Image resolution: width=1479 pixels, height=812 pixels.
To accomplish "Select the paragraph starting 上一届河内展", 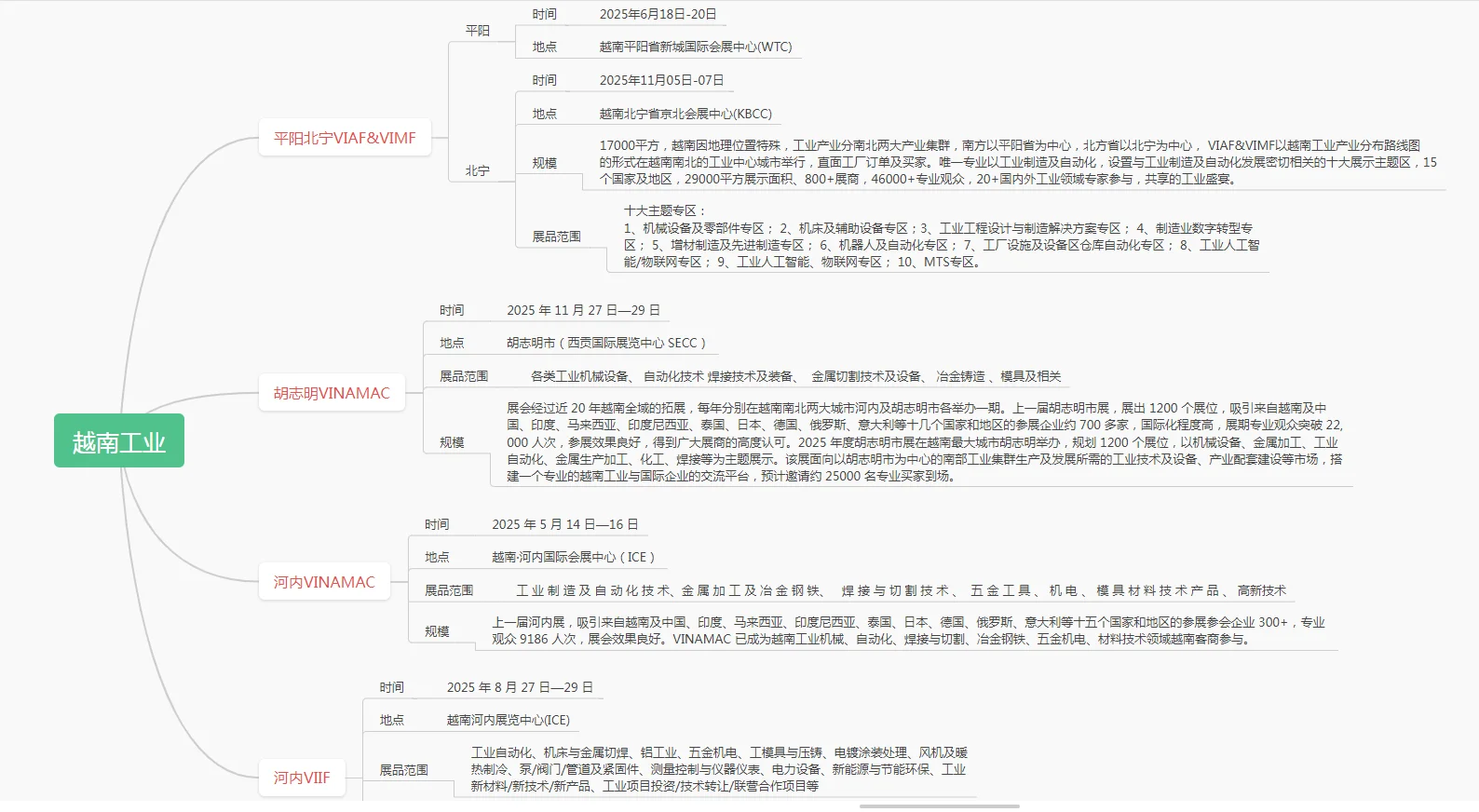I will [x=908, y=630].
